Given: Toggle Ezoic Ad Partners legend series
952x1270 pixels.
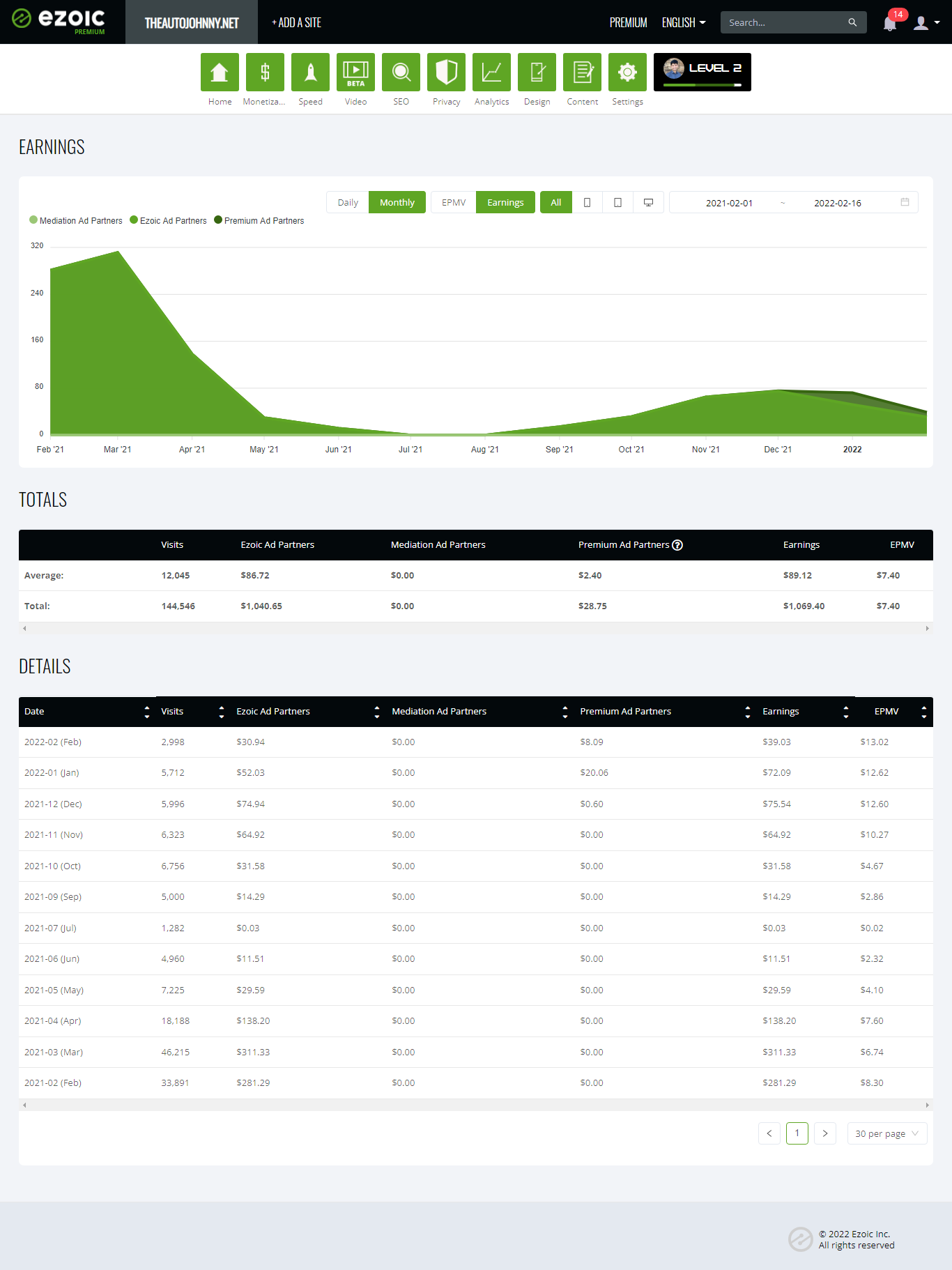Looking at the screenshot, I should pyautogui.click(x=168, y=220).
